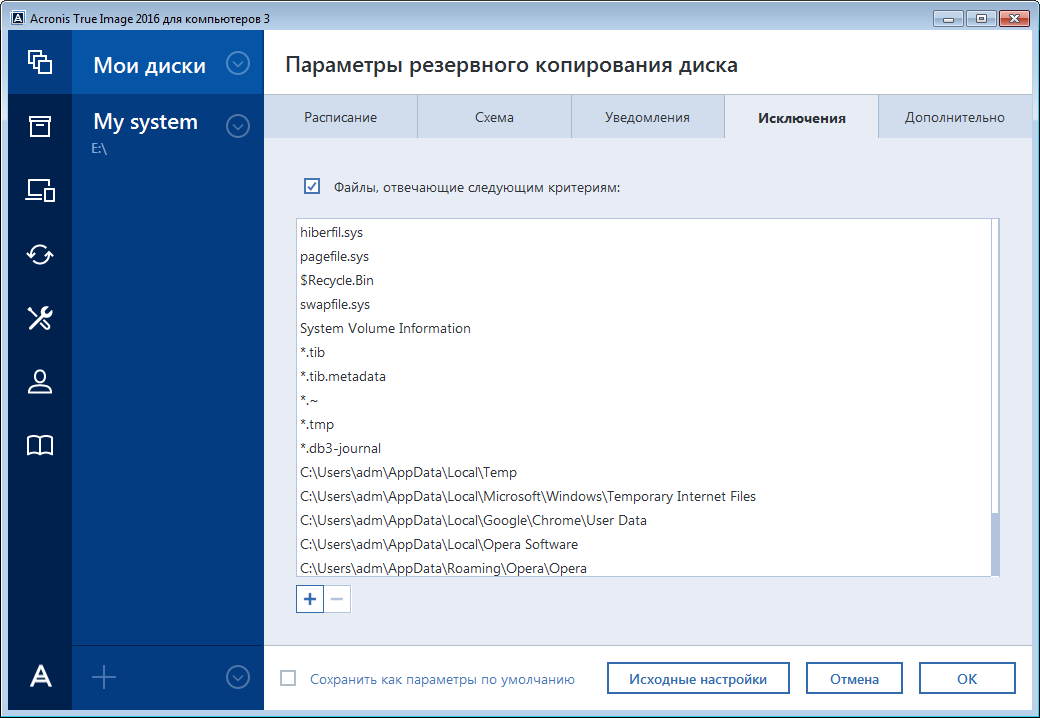The image size is (1040, 718).
Task: Open the Help book icon
Action: pyautogui.click(x=40, y=446)
